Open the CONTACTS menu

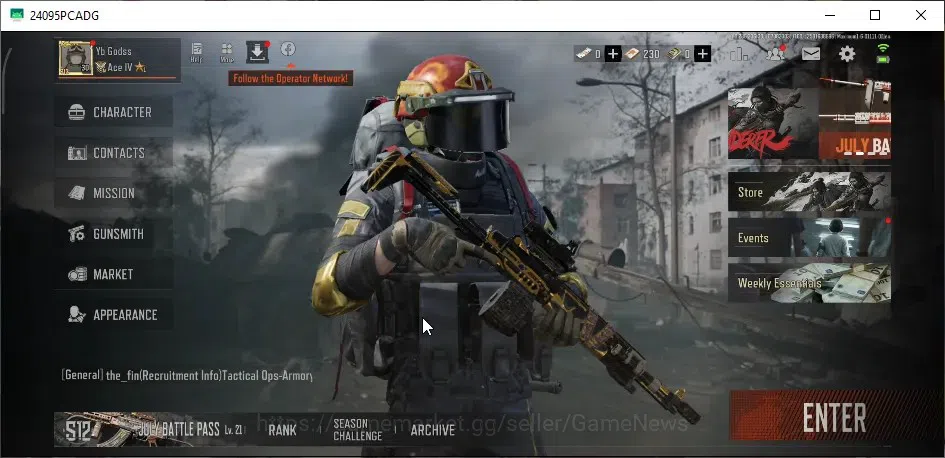(114, 153)
